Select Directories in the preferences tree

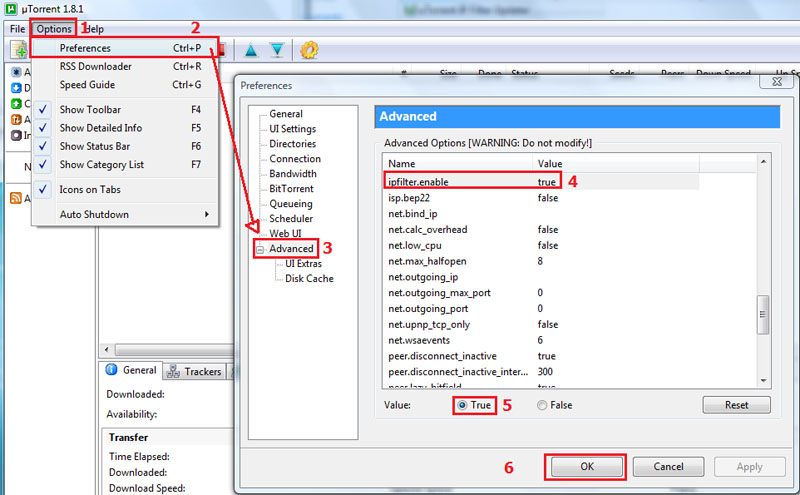[292, 144]
